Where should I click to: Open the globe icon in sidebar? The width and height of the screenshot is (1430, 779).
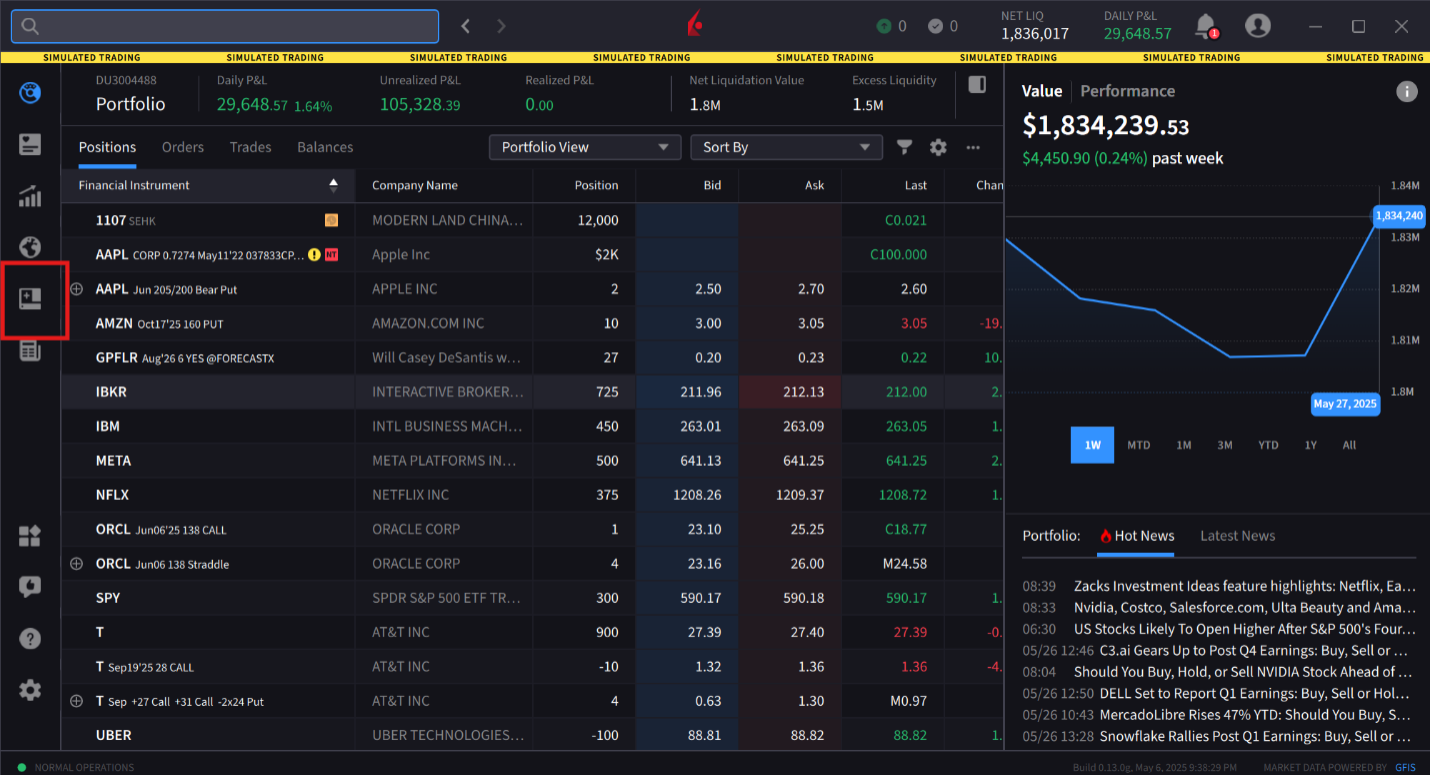coord(30,246)
